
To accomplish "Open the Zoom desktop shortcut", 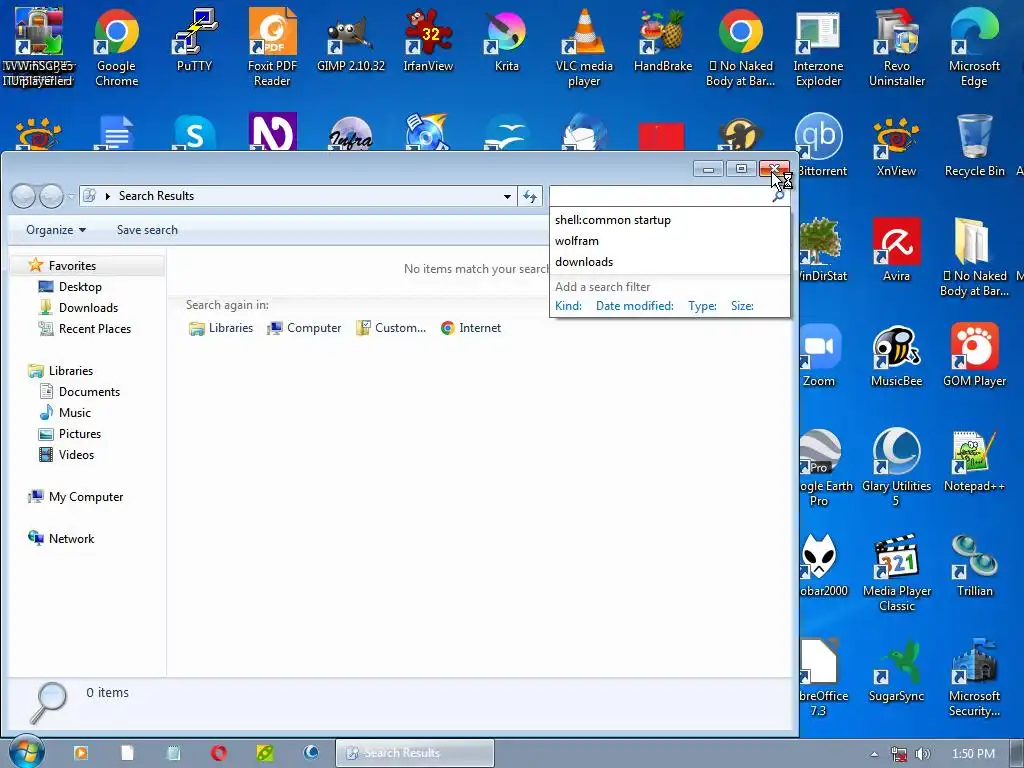I will 819,356.
